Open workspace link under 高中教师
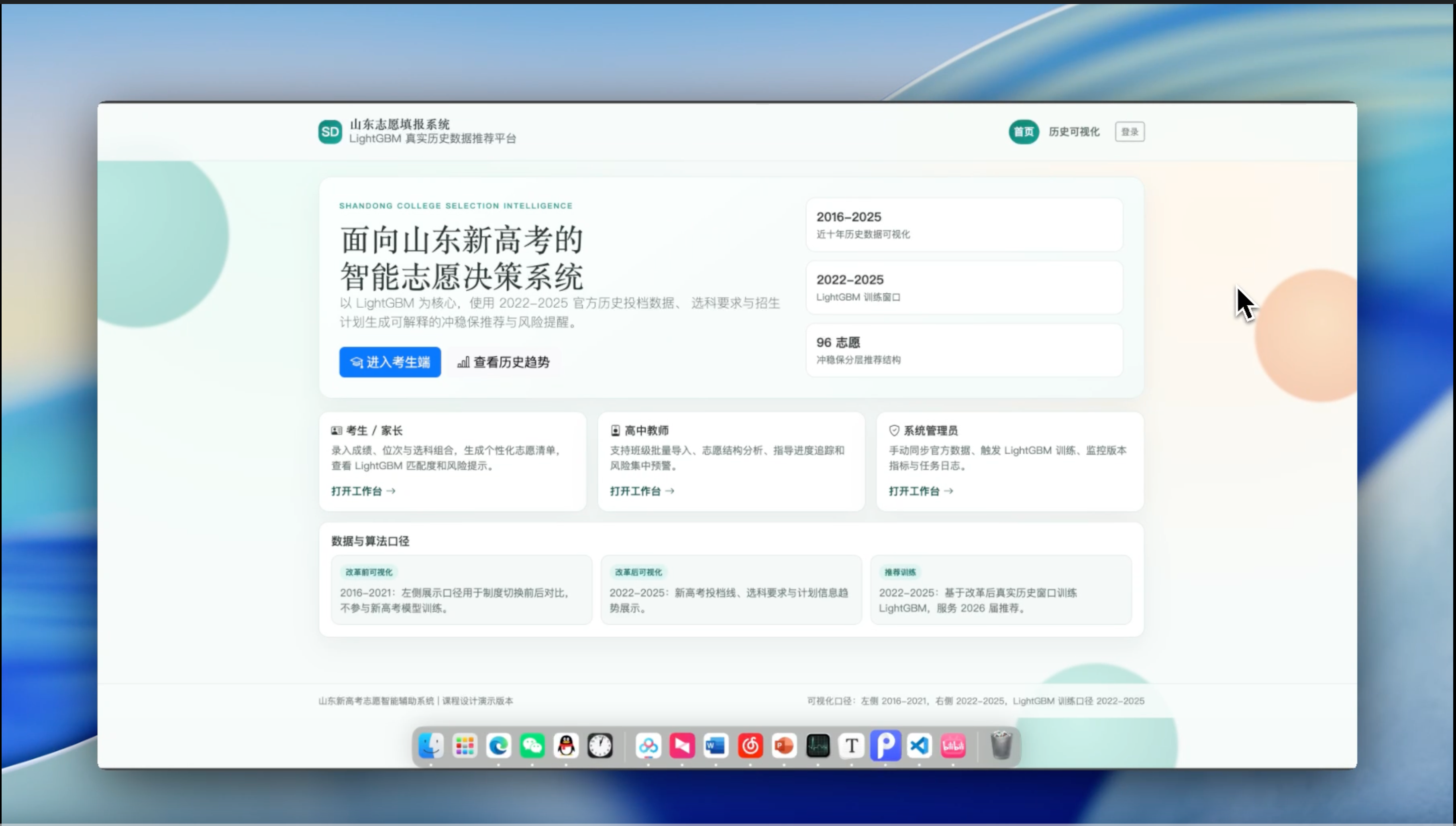 pyautogui.click(x=642, y=491)
